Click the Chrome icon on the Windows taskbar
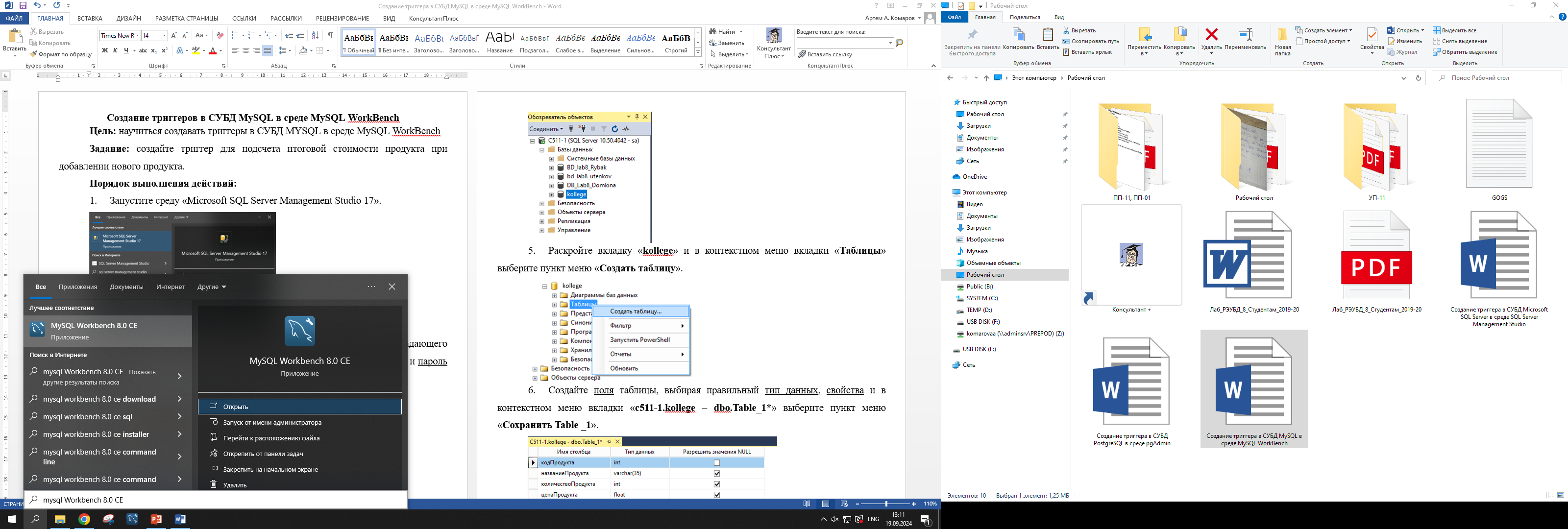Image resolution: width=1568 pixels, height=529 pixels. pos(84,519)
